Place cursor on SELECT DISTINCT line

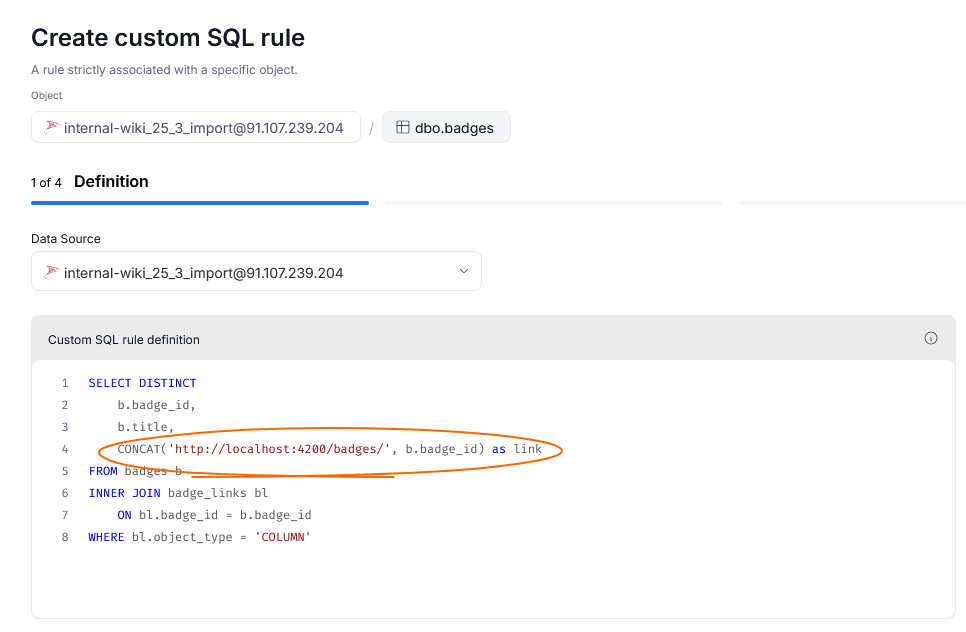tap(142, 383)
